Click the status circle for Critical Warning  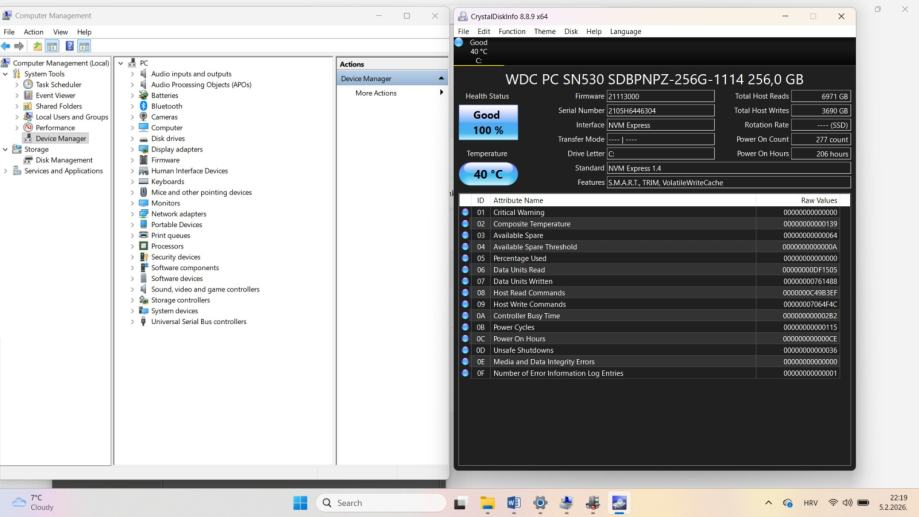pos(465,212)
